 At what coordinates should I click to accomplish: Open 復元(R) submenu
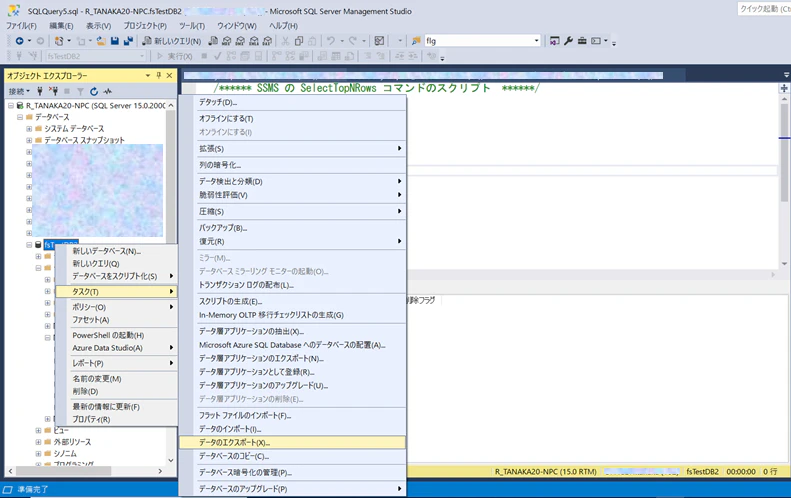292,242
